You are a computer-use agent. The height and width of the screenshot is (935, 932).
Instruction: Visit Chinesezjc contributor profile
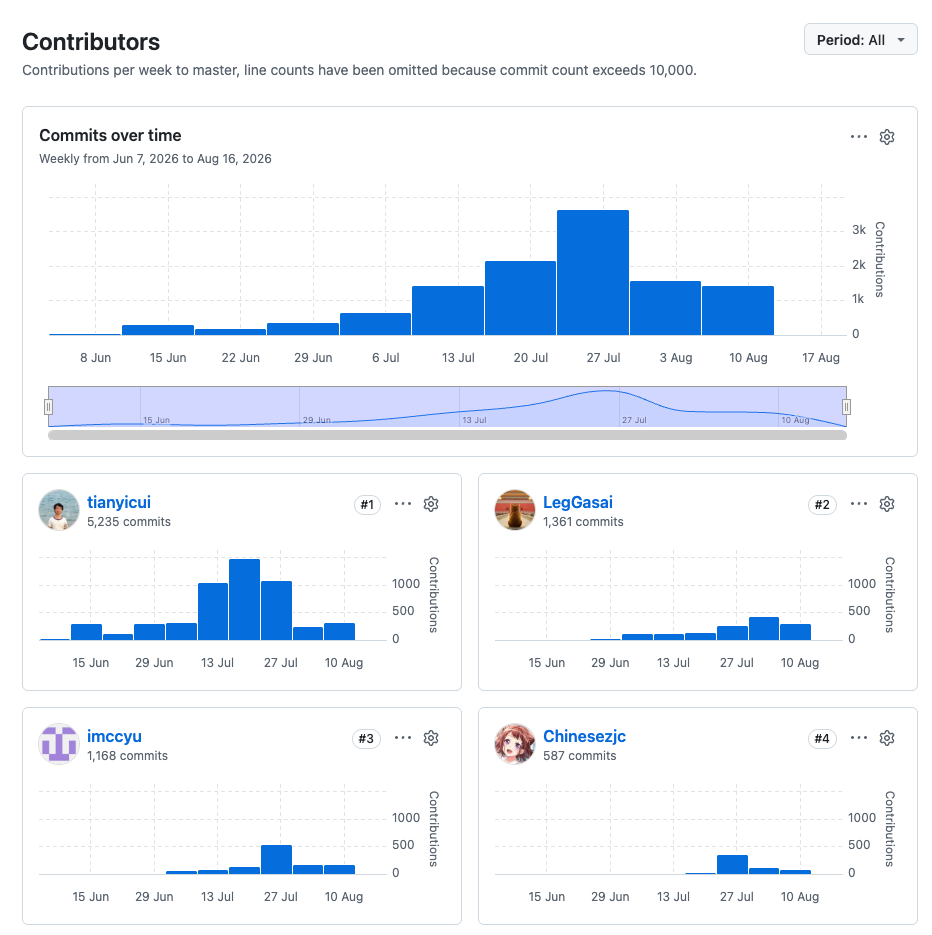coord(584,736)
